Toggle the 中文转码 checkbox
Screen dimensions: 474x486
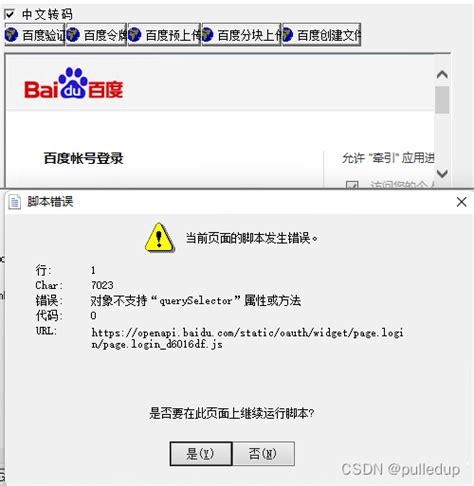[9, 14]
